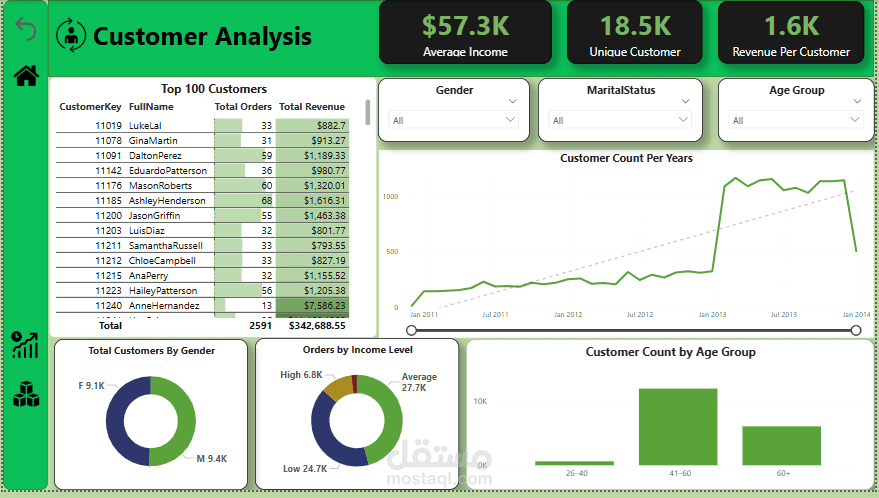Click the Average Income card
This screenshot has width=879, height=498.
465,33
